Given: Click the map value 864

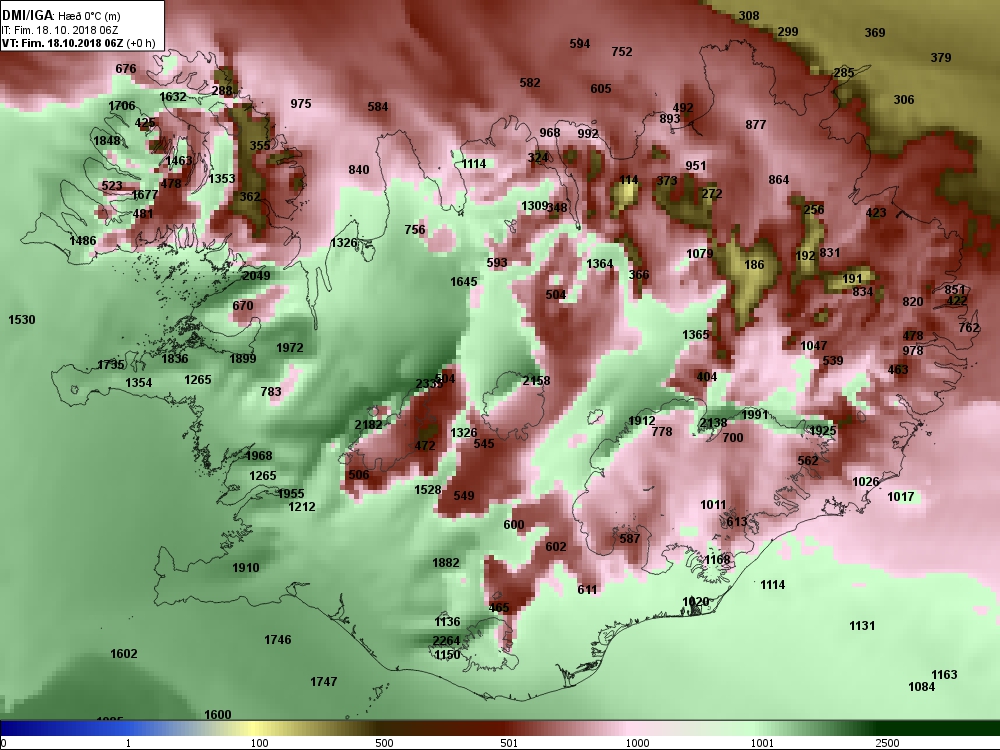Looking at the screenshot, I should point(779,180).
